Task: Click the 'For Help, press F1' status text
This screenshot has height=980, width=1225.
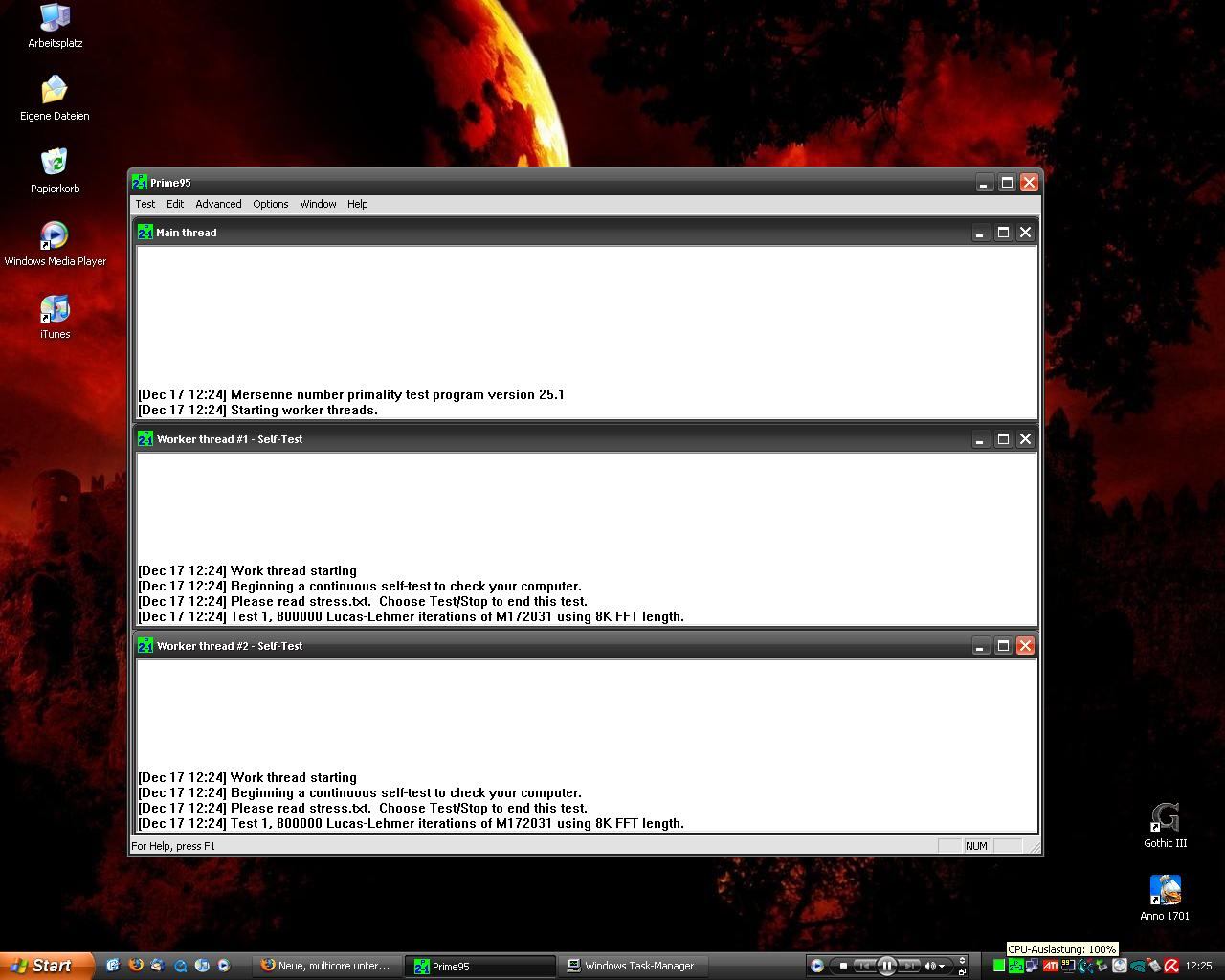Action: pyautogui.click(x=173, y=846)
